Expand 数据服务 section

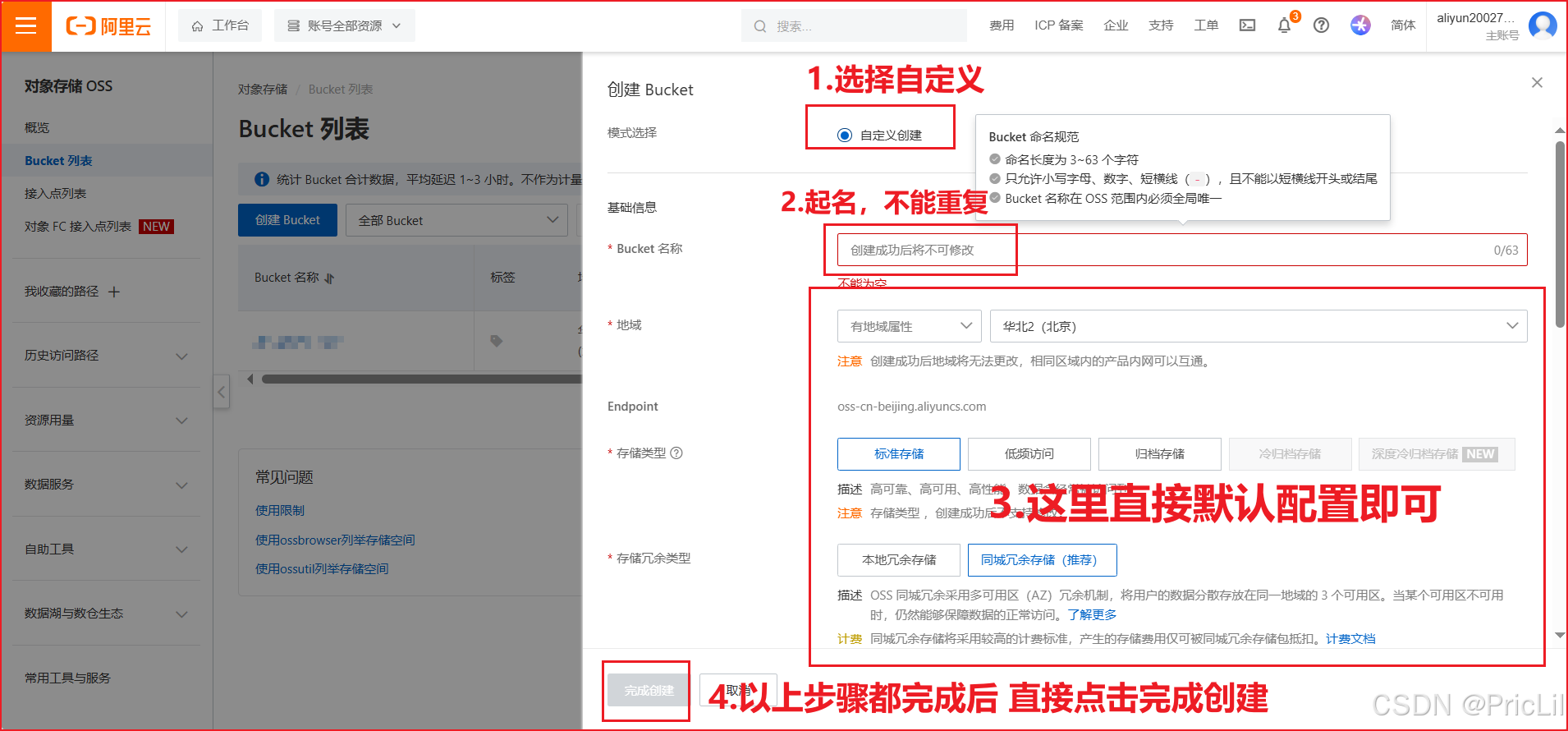tap(107, 485)
